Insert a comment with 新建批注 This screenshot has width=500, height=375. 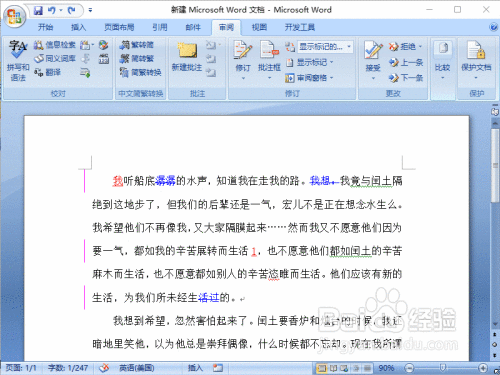[x=187, y=57]
